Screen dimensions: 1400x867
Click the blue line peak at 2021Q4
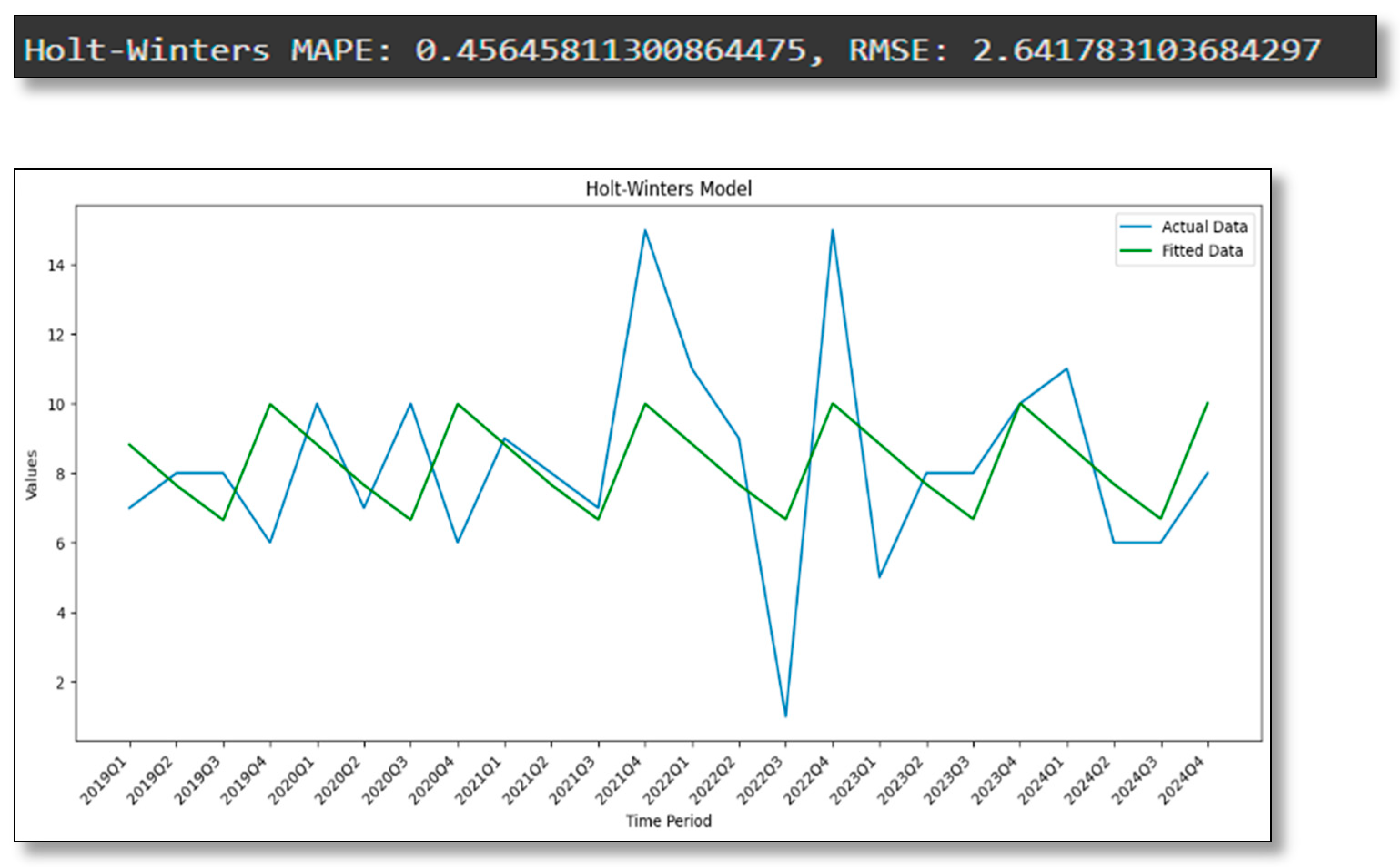[x=645, y=231]
